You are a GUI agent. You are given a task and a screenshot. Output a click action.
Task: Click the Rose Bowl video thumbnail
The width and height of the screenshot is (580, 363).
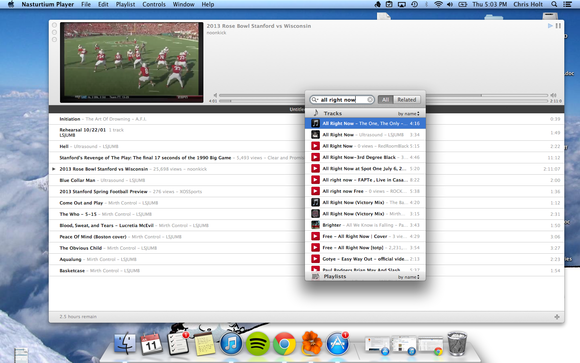click(x=132, y=62)
